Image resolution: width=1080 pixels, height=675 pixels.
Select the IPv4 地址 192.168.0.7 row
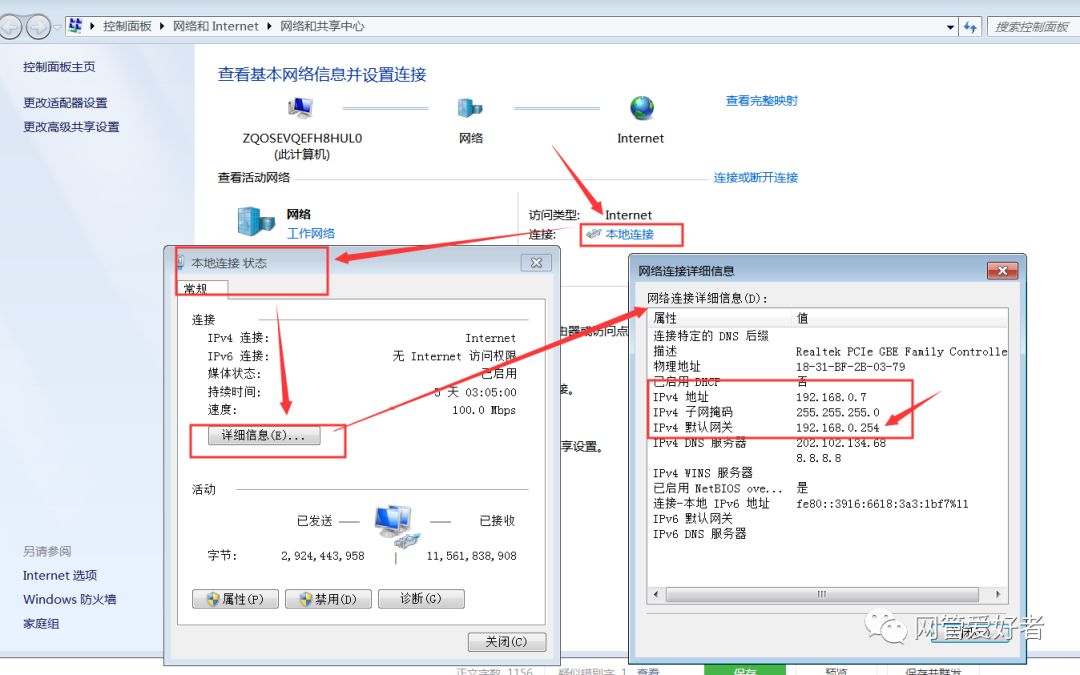[x=827, y=397]
